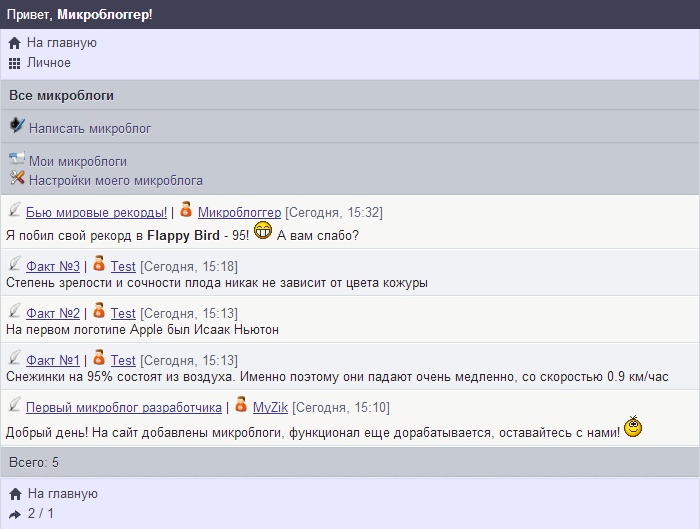The width and height of the screenshot is (700, 529).
Task: Open the top "На главную" link
Action: [62, 43]
